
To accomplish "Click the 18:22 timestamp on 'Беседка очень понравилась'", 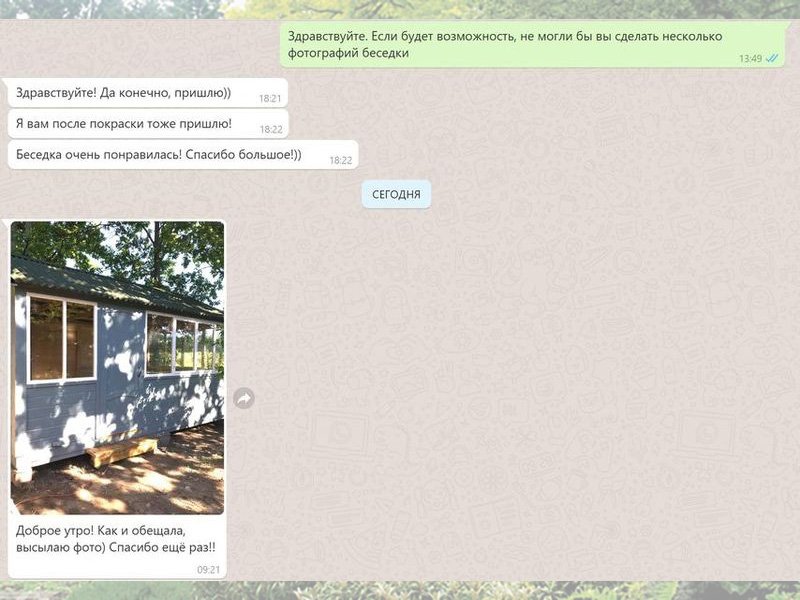I will (x=341, y=160).
